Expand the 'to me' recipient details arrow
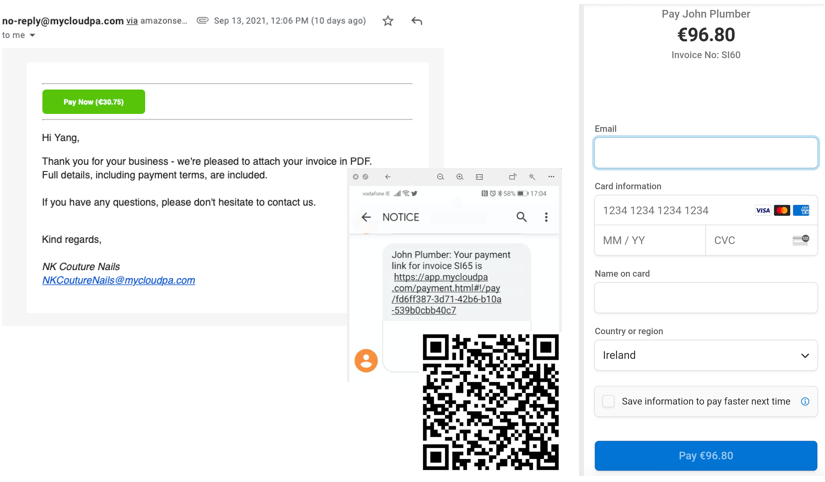 coord(32,35)
